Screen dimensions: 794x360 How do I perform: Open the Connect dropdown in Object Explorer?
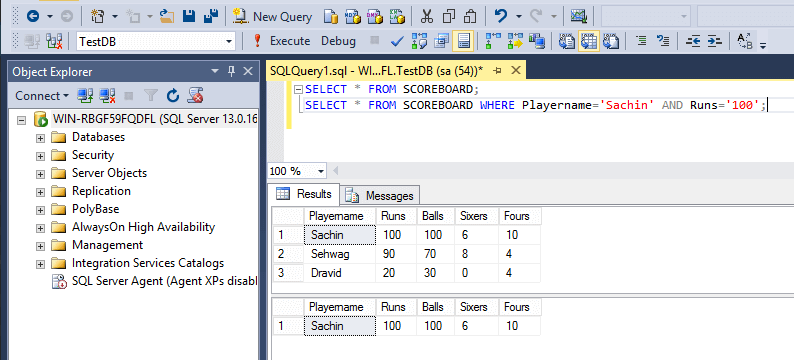click(x=43, y=96)
